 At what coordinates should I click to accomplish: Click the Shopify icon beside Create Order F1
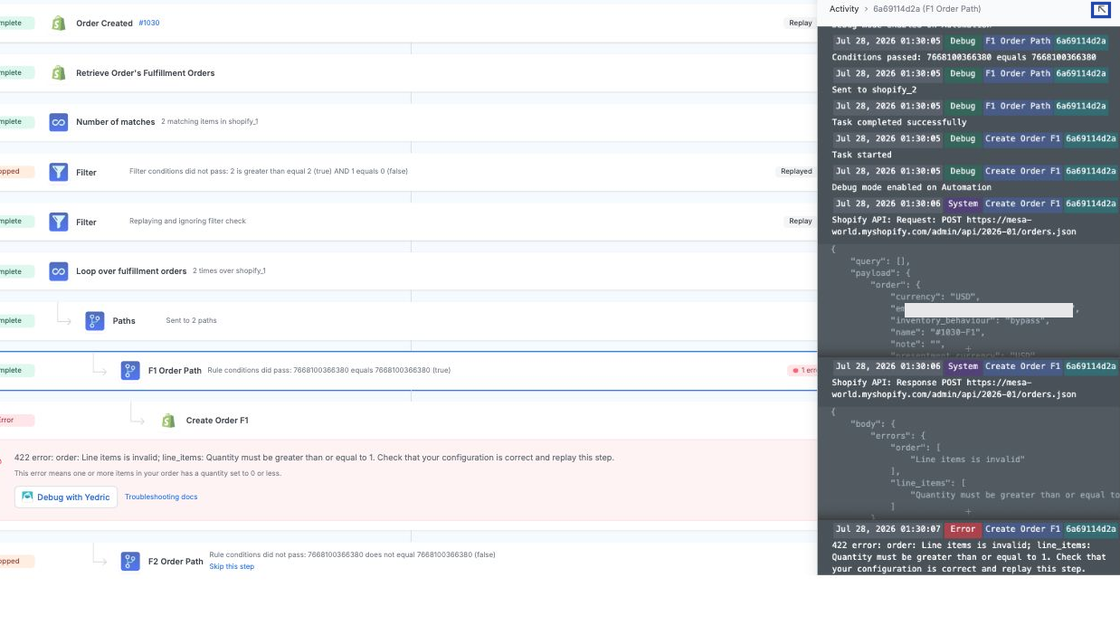[169, 420]
